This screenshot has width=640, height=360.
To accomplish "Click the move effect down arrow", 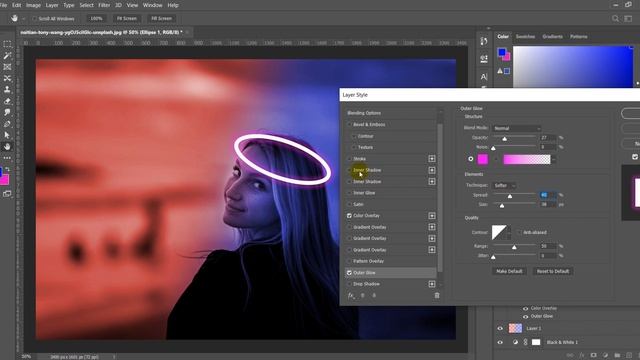I will click(x=374, y=296).
